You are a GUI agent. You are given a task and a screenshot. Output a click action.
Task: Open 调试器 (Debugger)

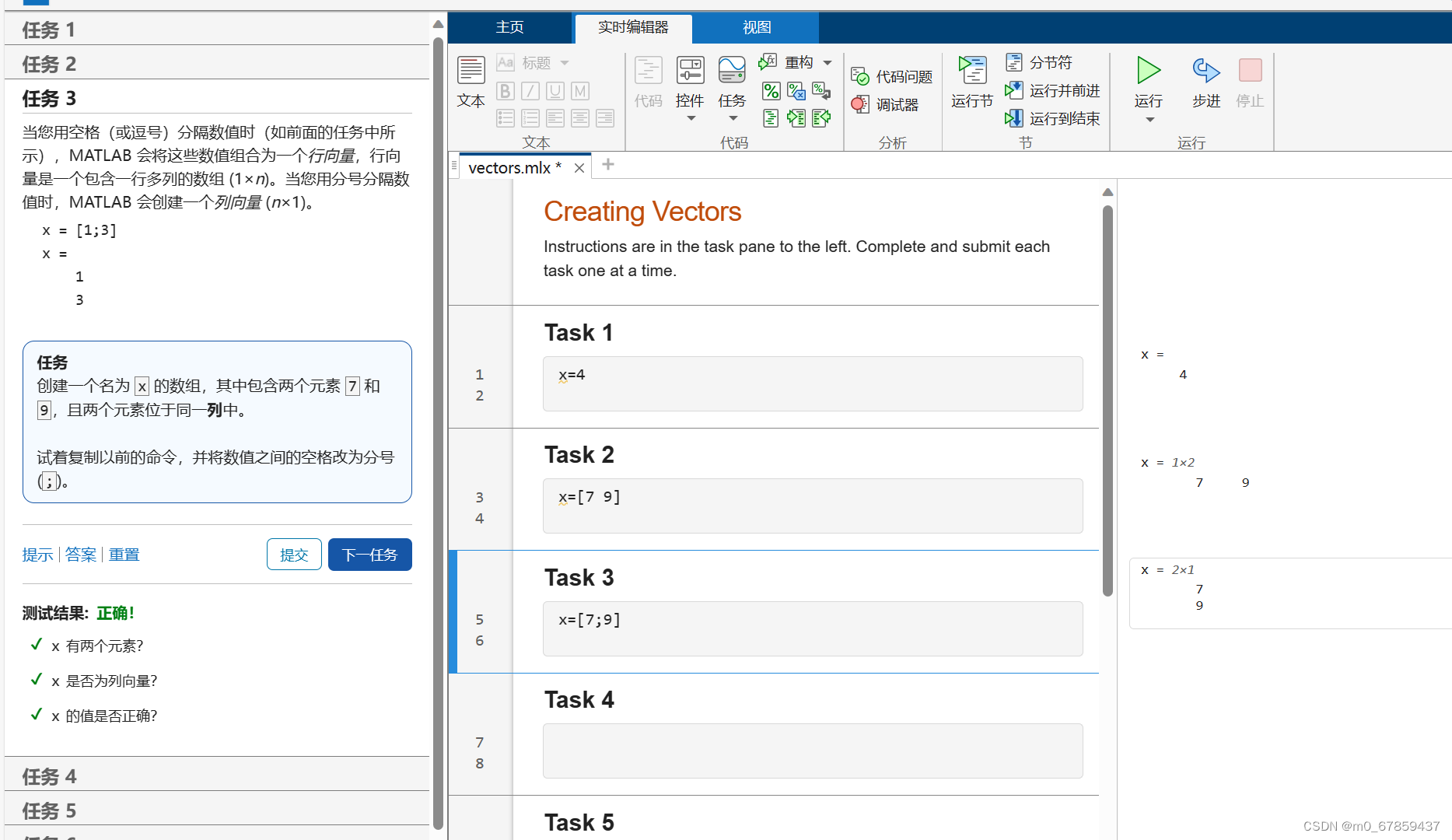(x=885, y=104)
